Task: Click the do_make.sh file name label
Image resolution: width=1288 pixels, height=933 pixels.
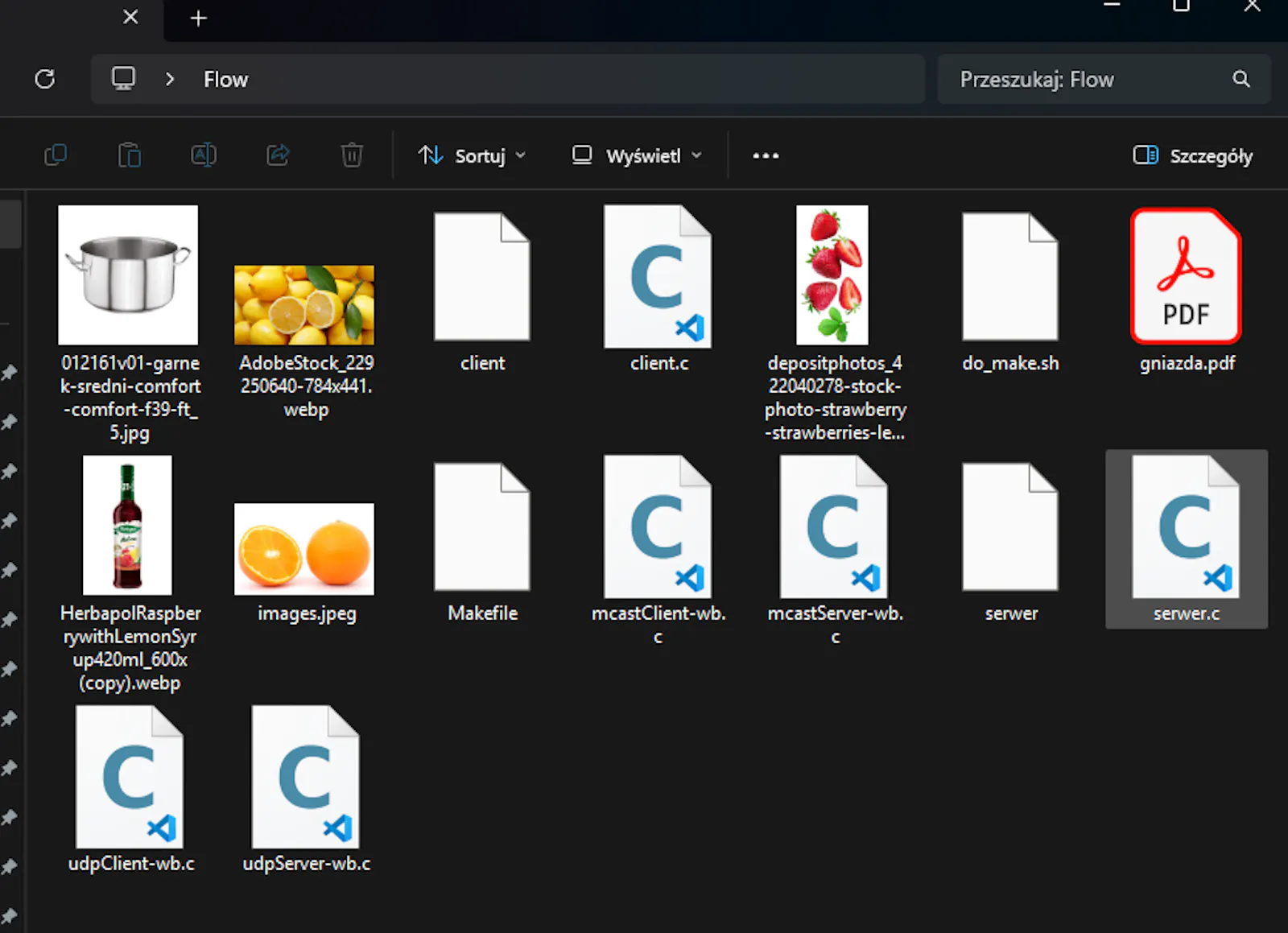Action: tap(1010, 363)
